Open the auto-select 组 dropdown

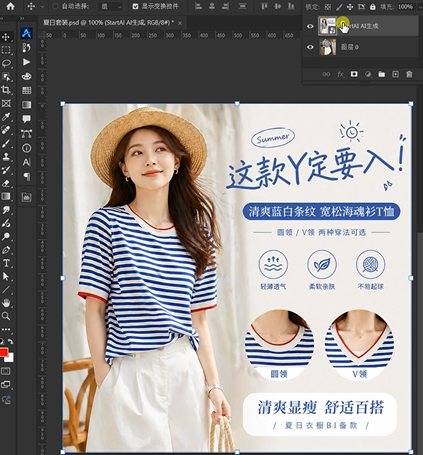pyautogui.click(x=111, y=6)
